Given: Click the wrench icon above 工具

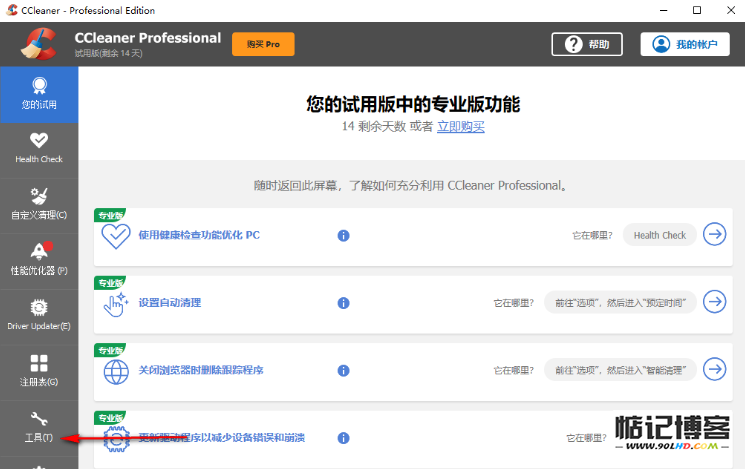Looking at the screenshot, I should (39, 419).
